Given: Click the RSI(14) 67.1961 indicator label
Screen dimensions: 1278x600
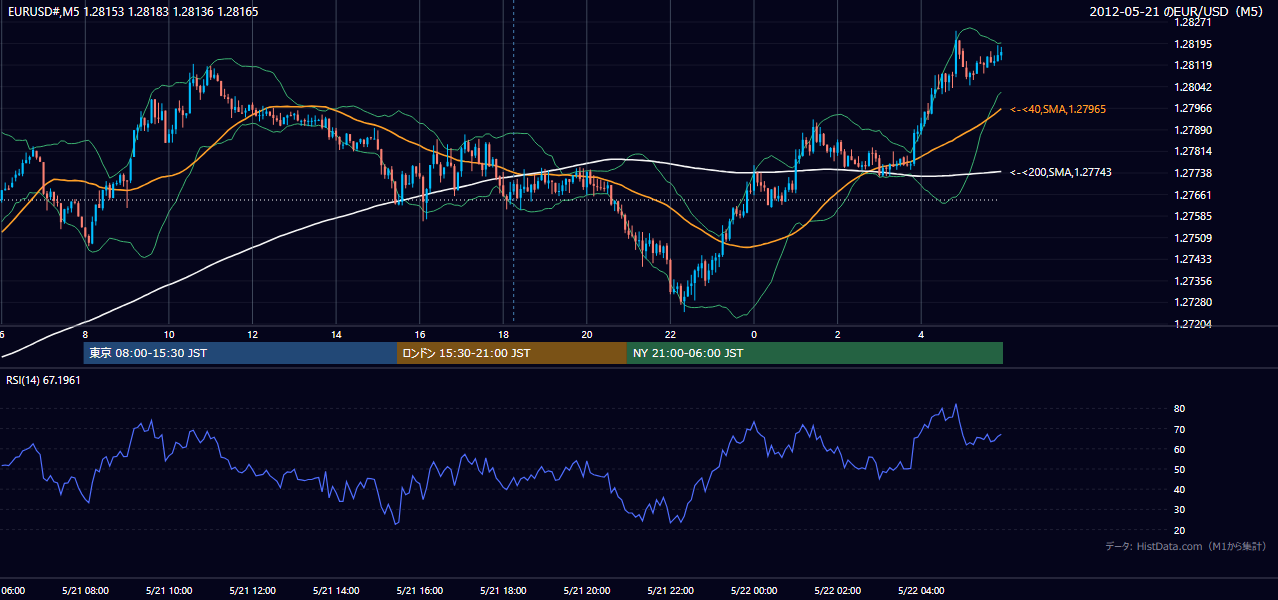Looking at the screenshot, I should (43, 381).
